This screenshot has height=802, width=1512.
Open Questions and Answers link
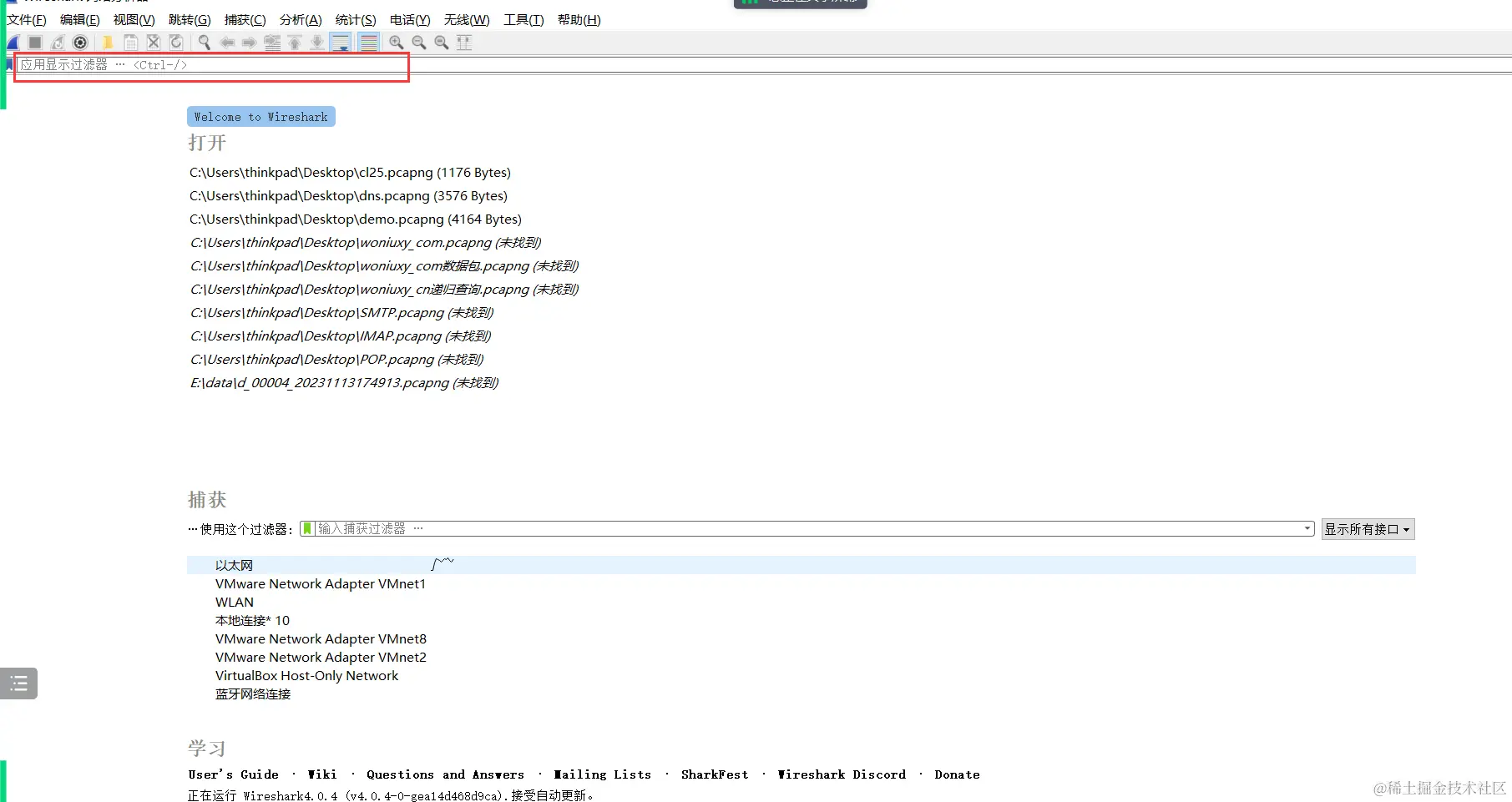point(445,774)
